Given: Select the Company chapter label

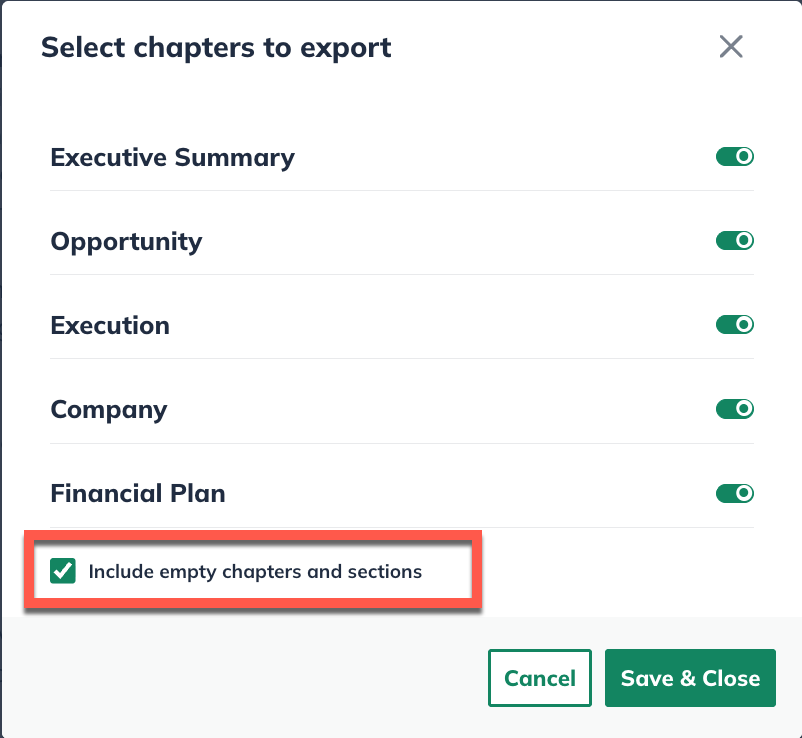Looking at the screenshot, I should (108, 409).
